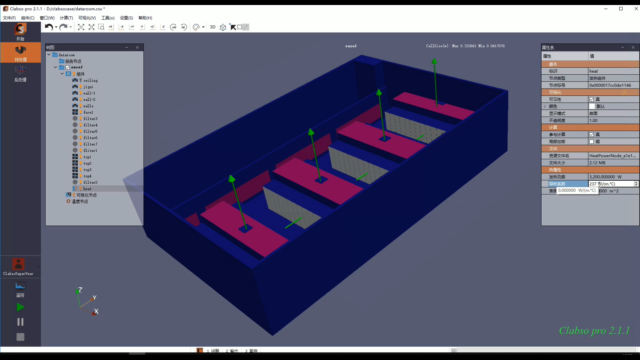The height and width of the screenshot is (360, 640).
Task: Click the fit-all zoom extents icon
Action: (x=81, y=27)
